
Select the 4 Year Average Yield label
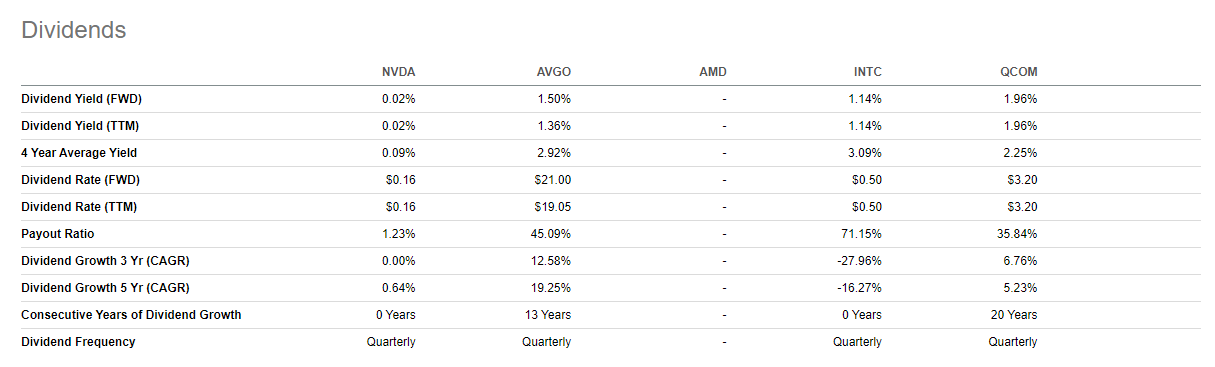(79, 153)
